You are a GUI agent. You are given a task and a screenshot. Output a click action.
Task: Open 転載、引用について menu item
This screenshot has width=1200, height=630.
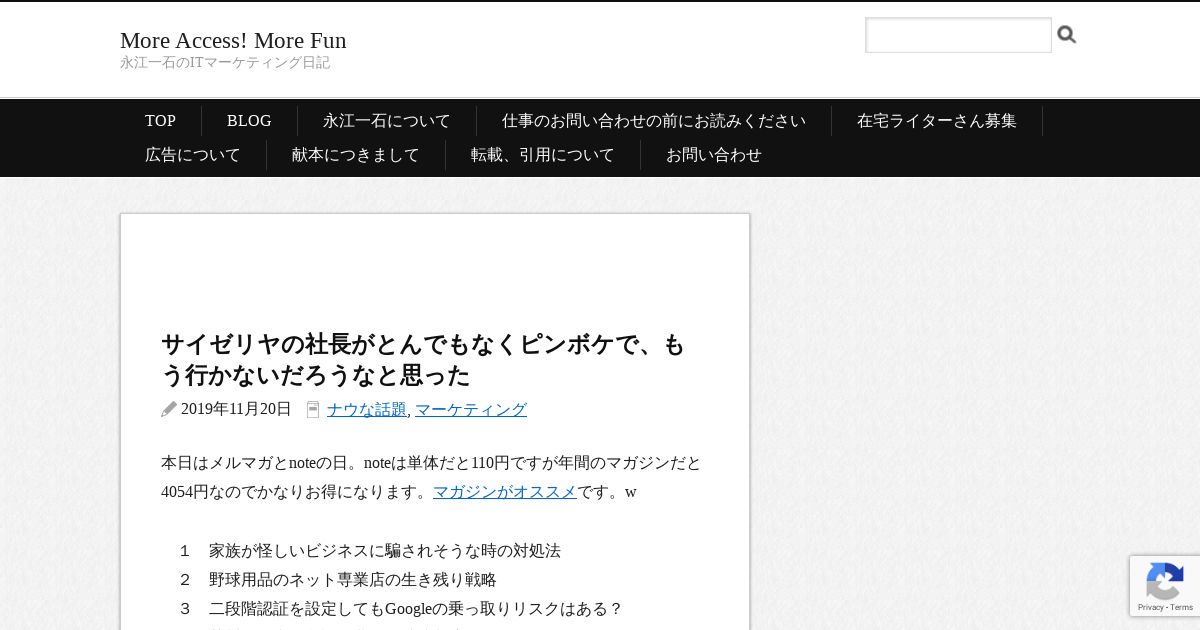tap(543, 155)
